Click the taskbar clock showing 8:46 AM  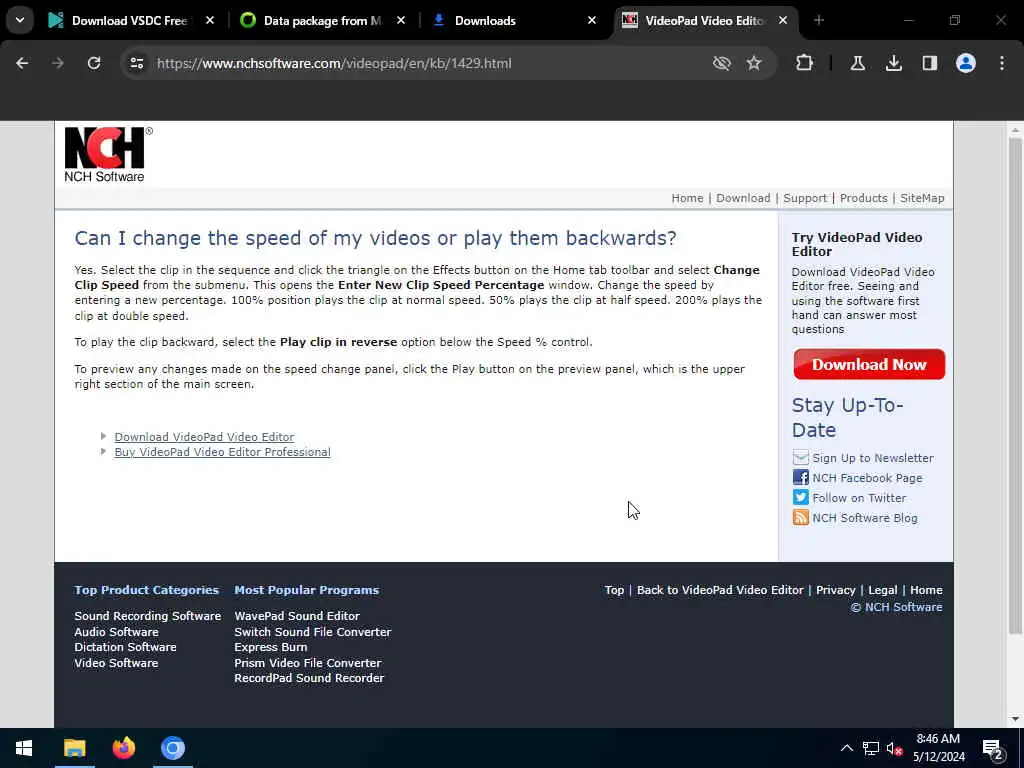[938, 748]
